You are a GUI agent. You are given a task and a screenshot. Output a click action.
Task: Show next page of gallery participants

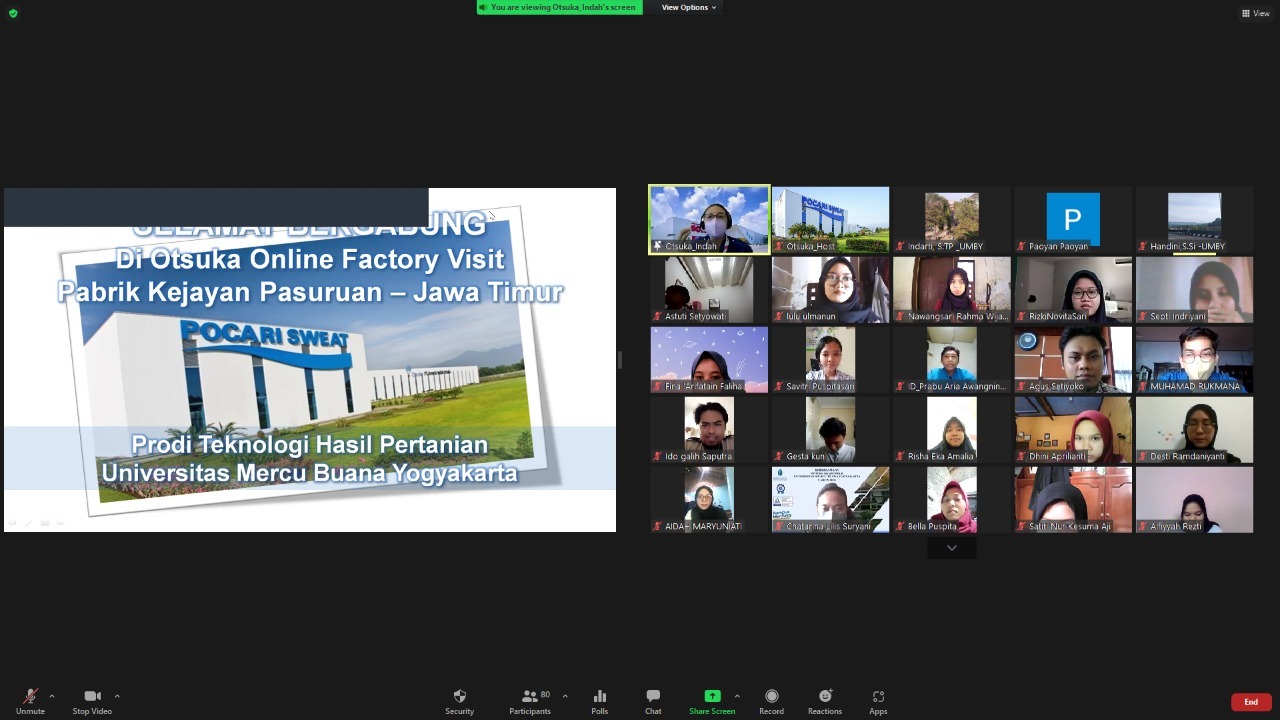952,548
